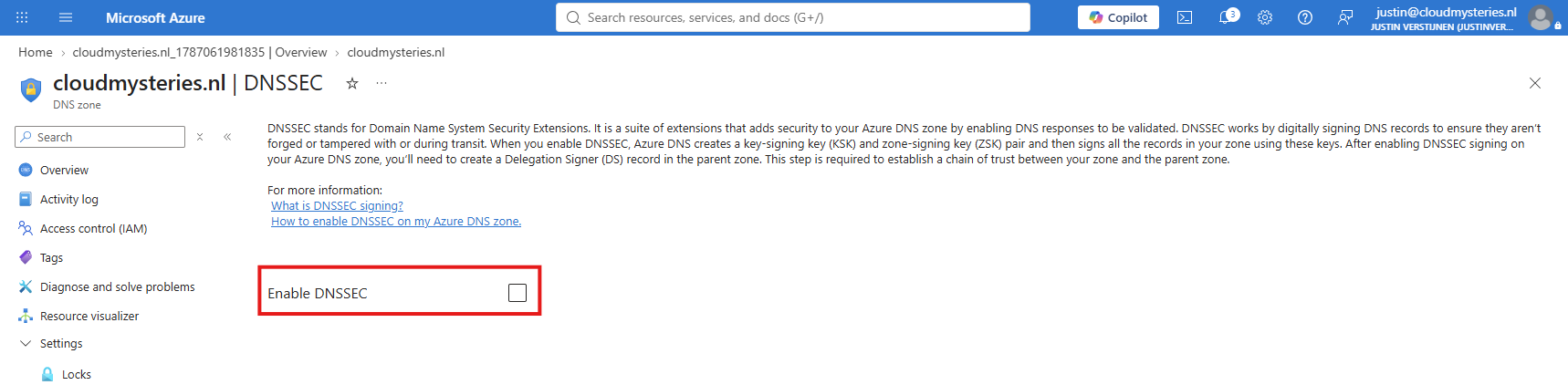Open 'How to enable DNSSEC' documentation link
The width and height of the screenshot is (1568, 385).
396,222
